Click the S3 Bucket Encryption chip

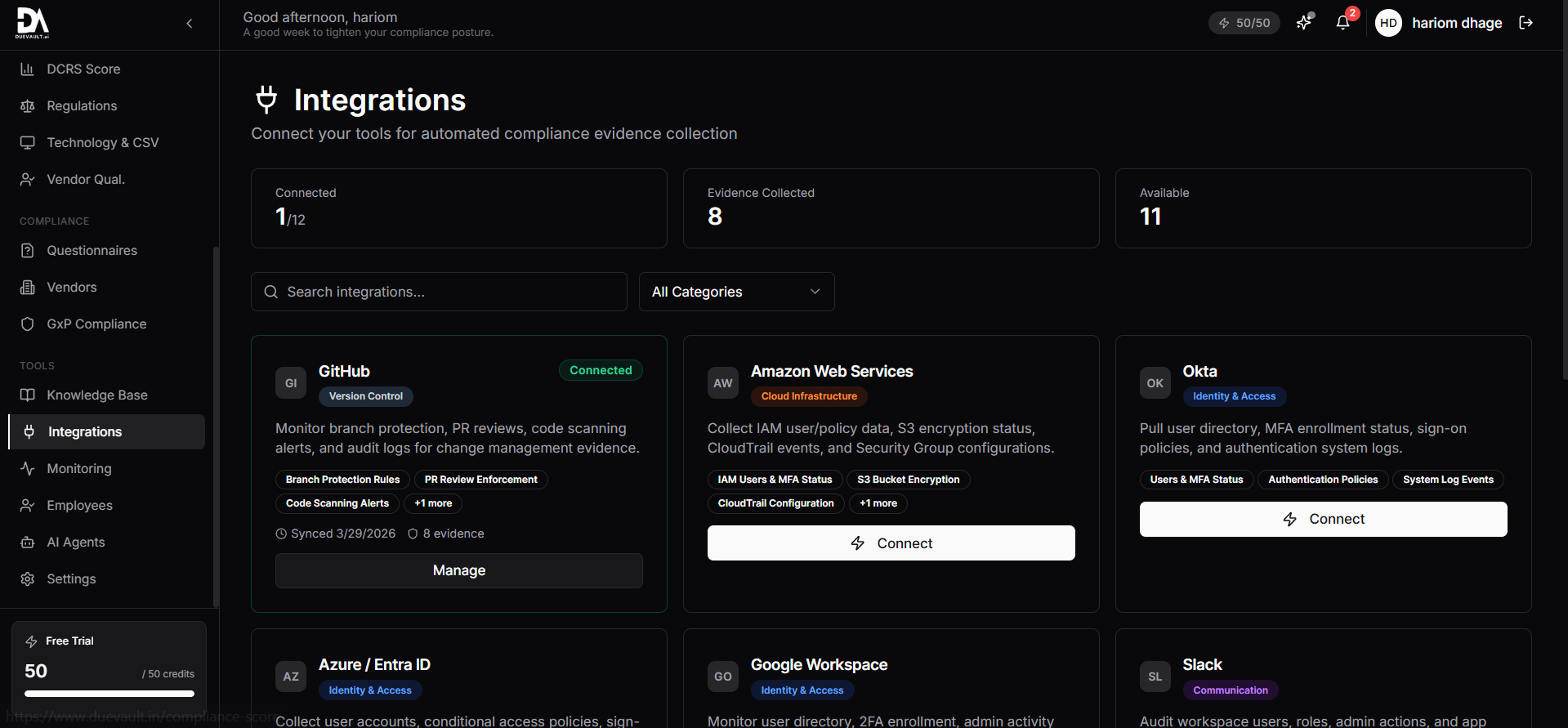point(909,480)
